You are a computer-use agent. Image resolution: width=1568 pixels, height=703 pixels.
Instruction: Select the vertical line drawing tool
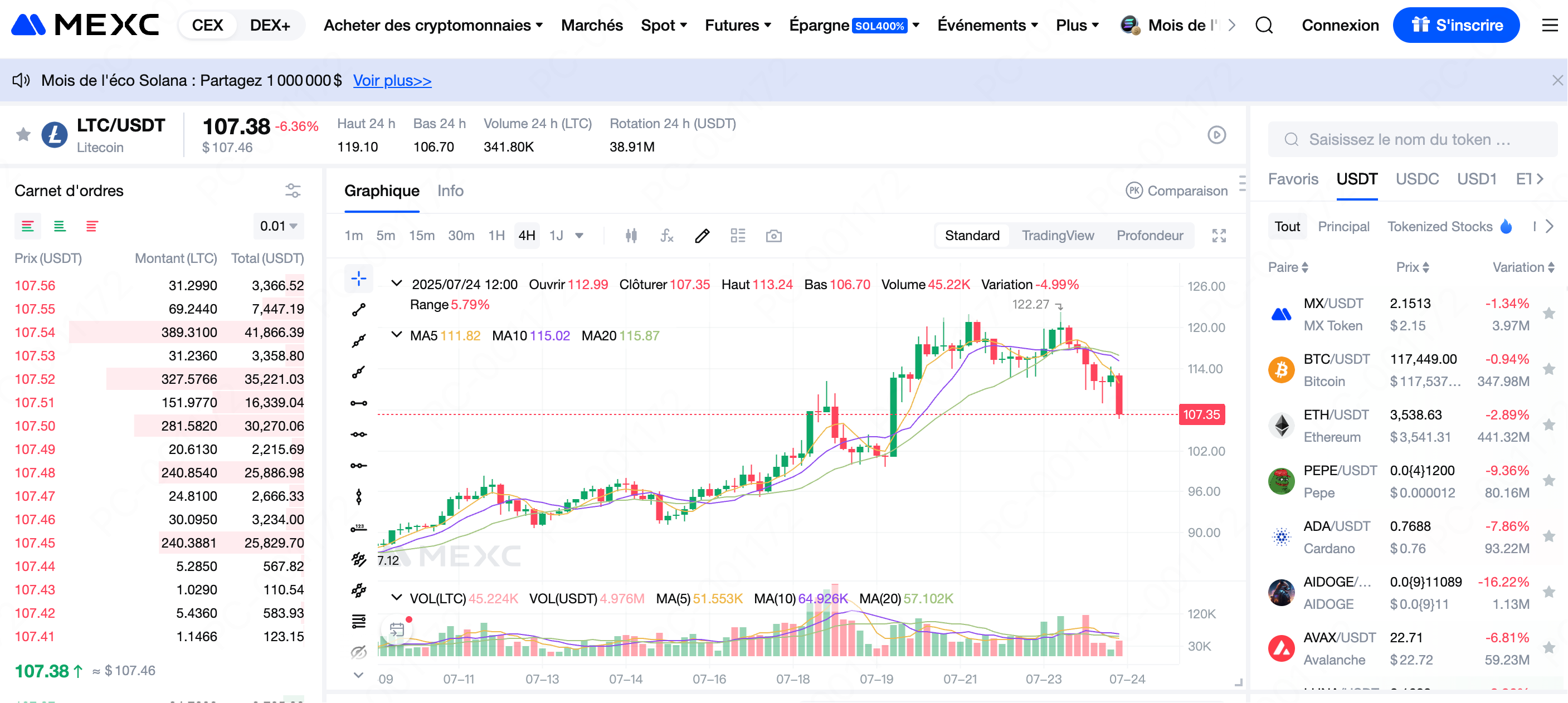(358, 497)
